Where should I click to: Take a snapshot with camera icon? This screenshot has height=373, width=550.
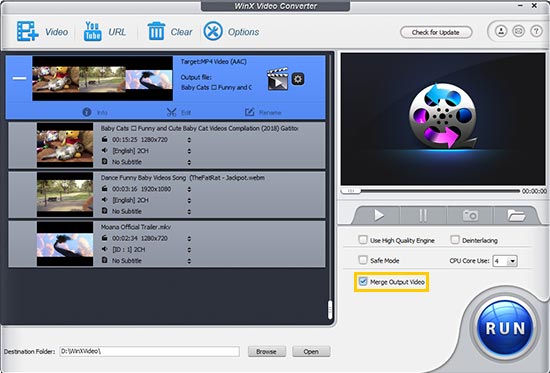click(x=470, y=215)
